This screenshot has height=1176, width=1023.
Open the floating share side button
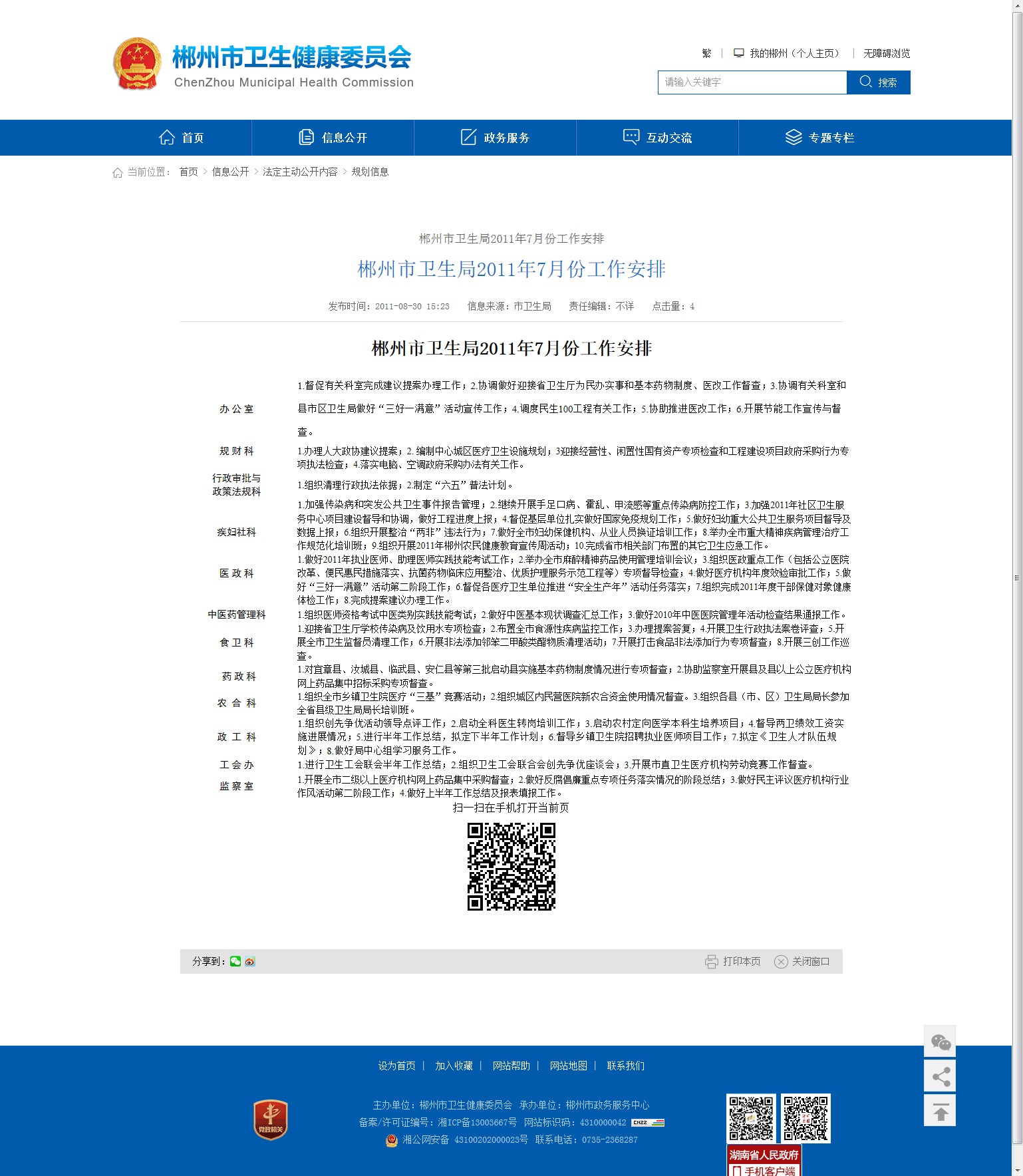pyautogui.click(x=940, y=1076)
